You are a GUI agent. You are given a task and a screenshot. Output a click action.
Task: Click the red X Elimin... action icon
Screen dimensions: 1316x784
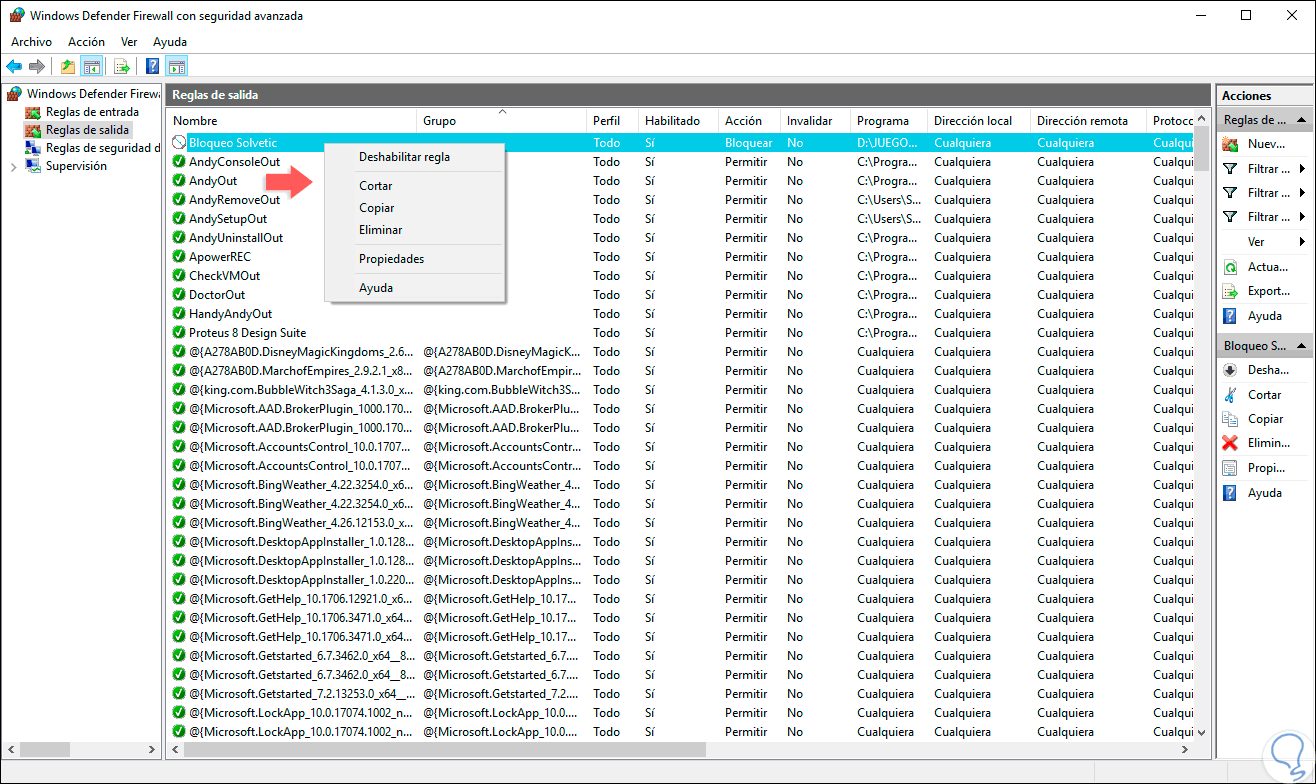1230,443
